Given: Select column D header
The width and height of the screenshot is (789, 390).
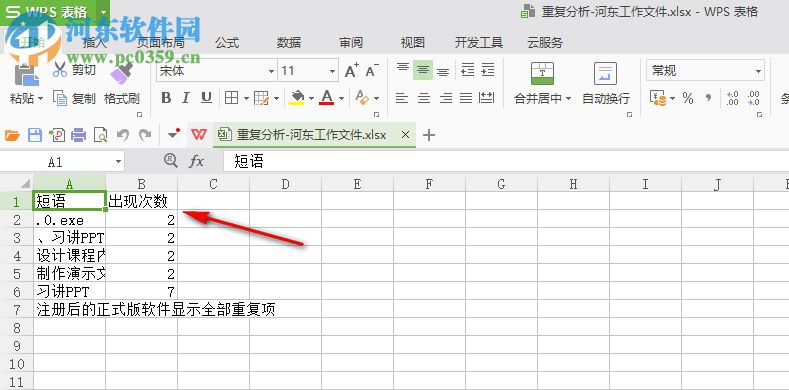Looking at the screenshot, I should [x=285, y=184].
